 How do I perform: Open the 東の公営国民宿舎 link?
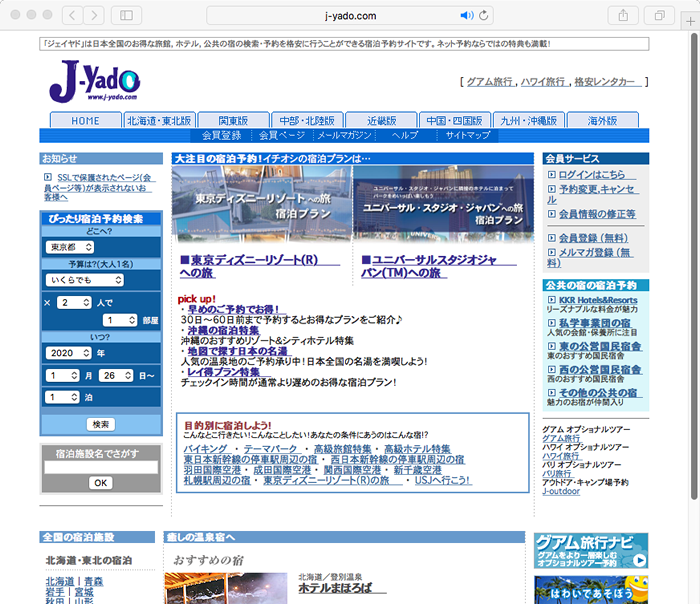600,346
